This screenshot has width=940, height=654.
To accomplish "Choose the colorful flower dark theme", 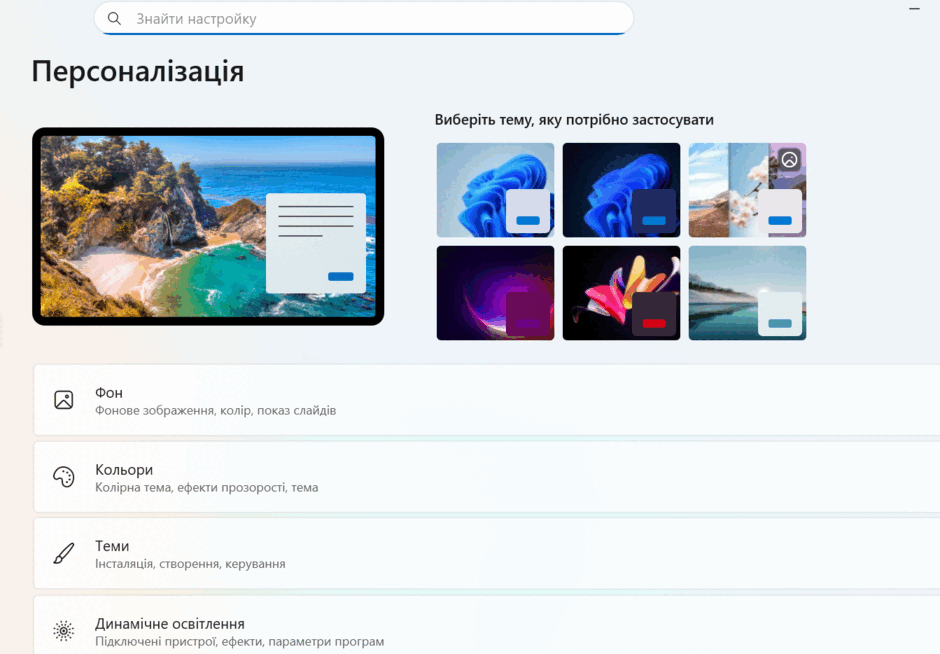I will [x=621, y=293].
